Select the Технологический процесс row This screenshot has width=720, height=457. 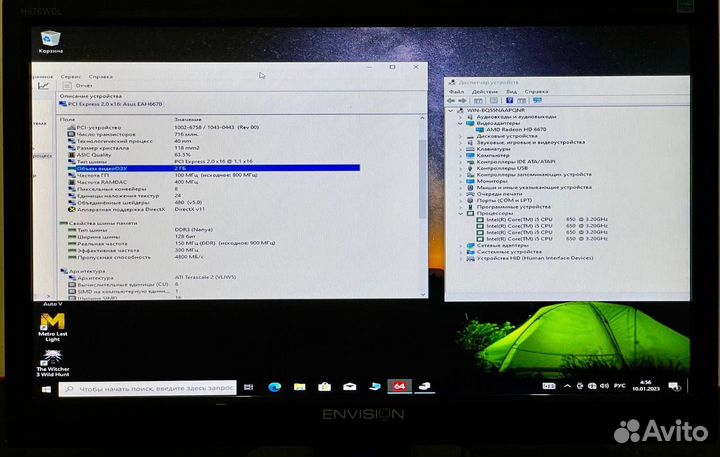tap(129, 141)
